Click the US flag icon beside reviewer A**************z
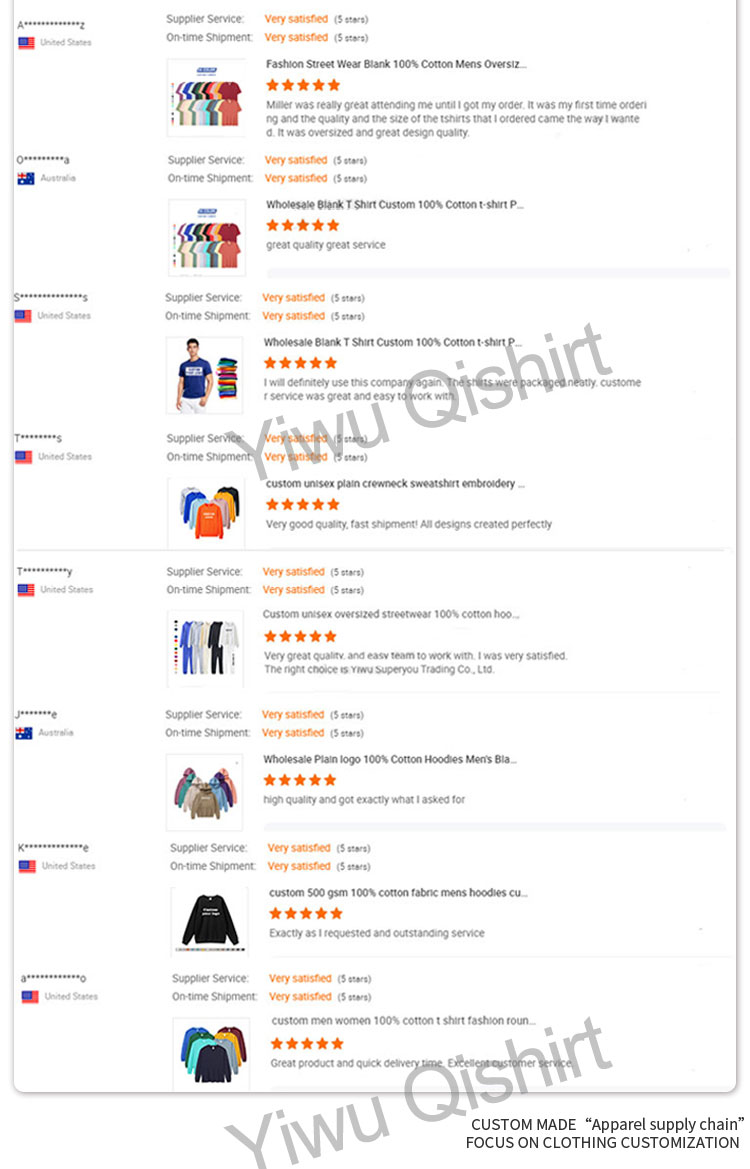 27,43
